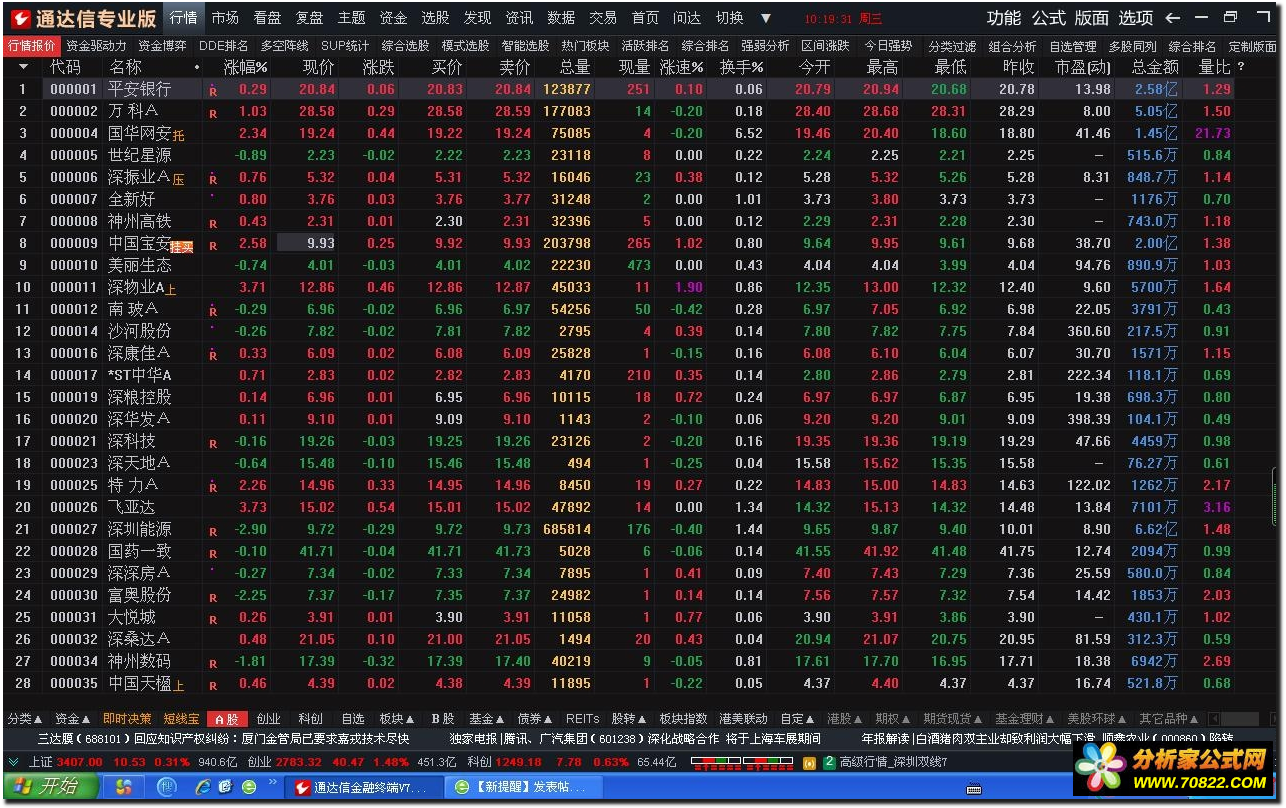Image resolution: width=1286 pixels, height=808 pixels.
Task: Expand the 资金▲ bottom menu
Action: coord(72,719)
